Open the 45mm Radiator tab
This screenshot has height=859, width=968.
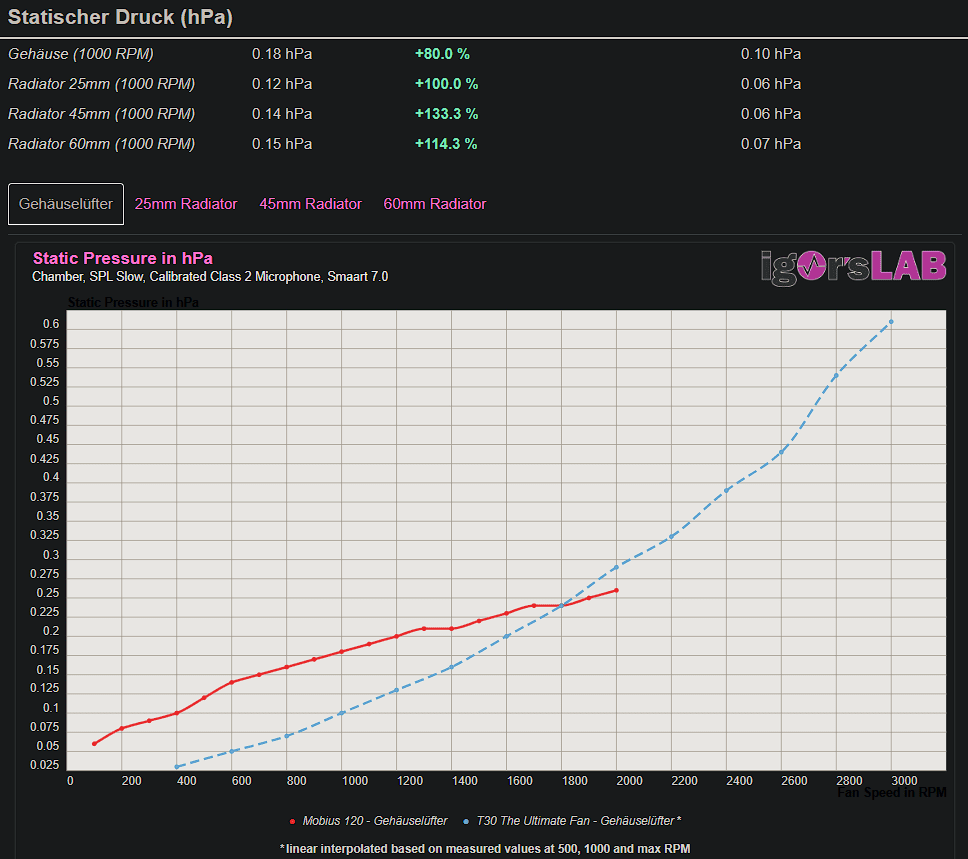311,204
